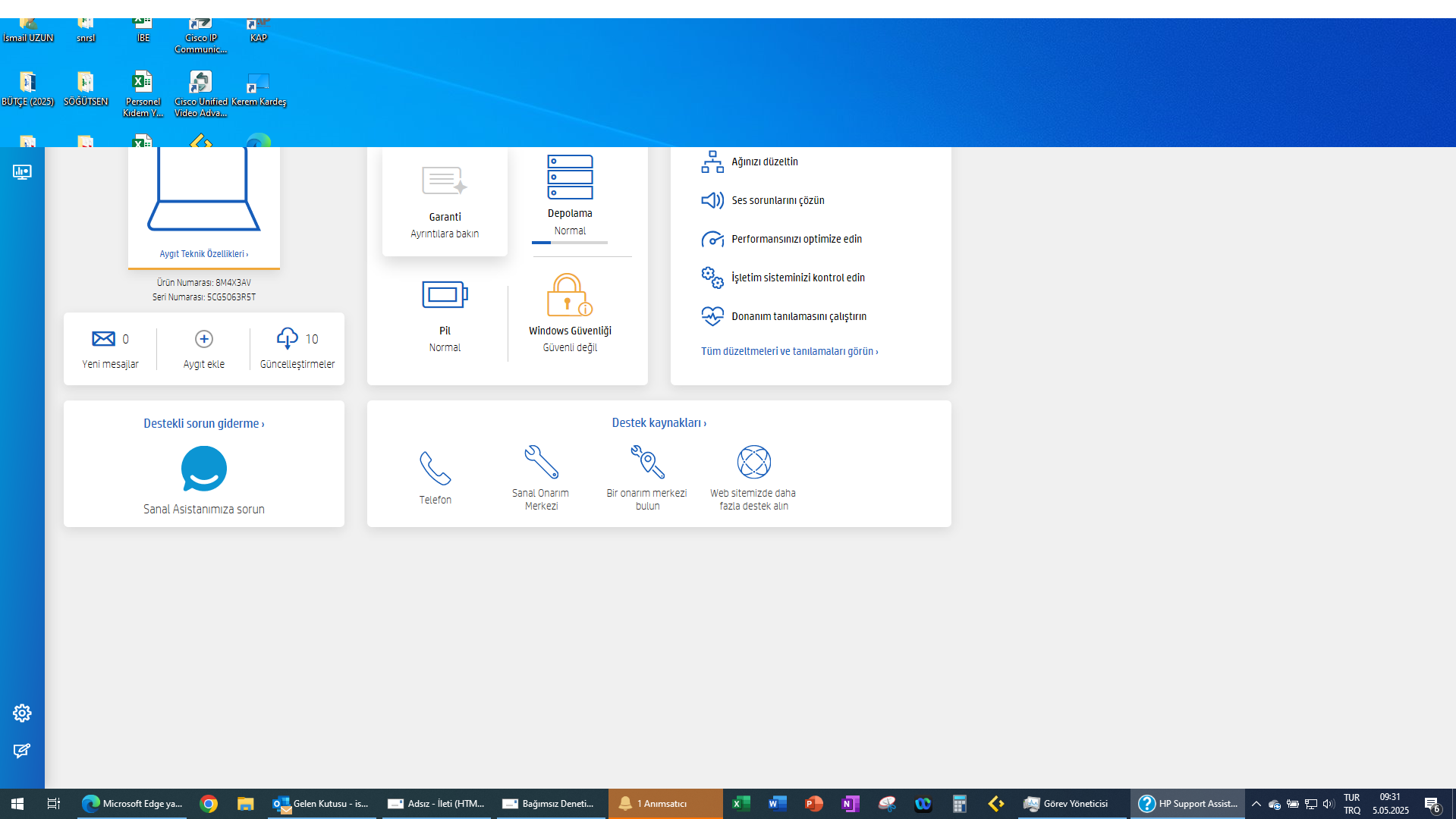Screen dimensions: 1456x819
Task: Open Aygıt Teknik Özellikleri link
Action: pyautogui.click(x=204, y=254)
